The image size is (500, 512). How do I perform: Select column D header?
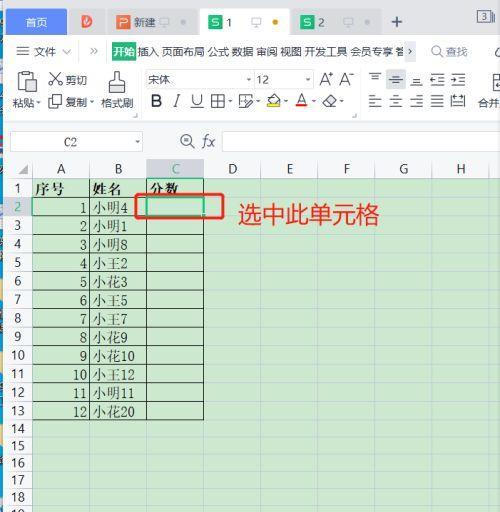[232, 169]
